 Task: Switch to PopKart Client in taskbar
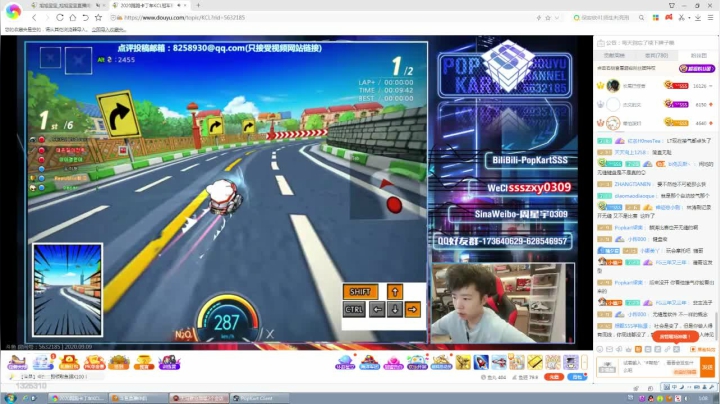259,398
